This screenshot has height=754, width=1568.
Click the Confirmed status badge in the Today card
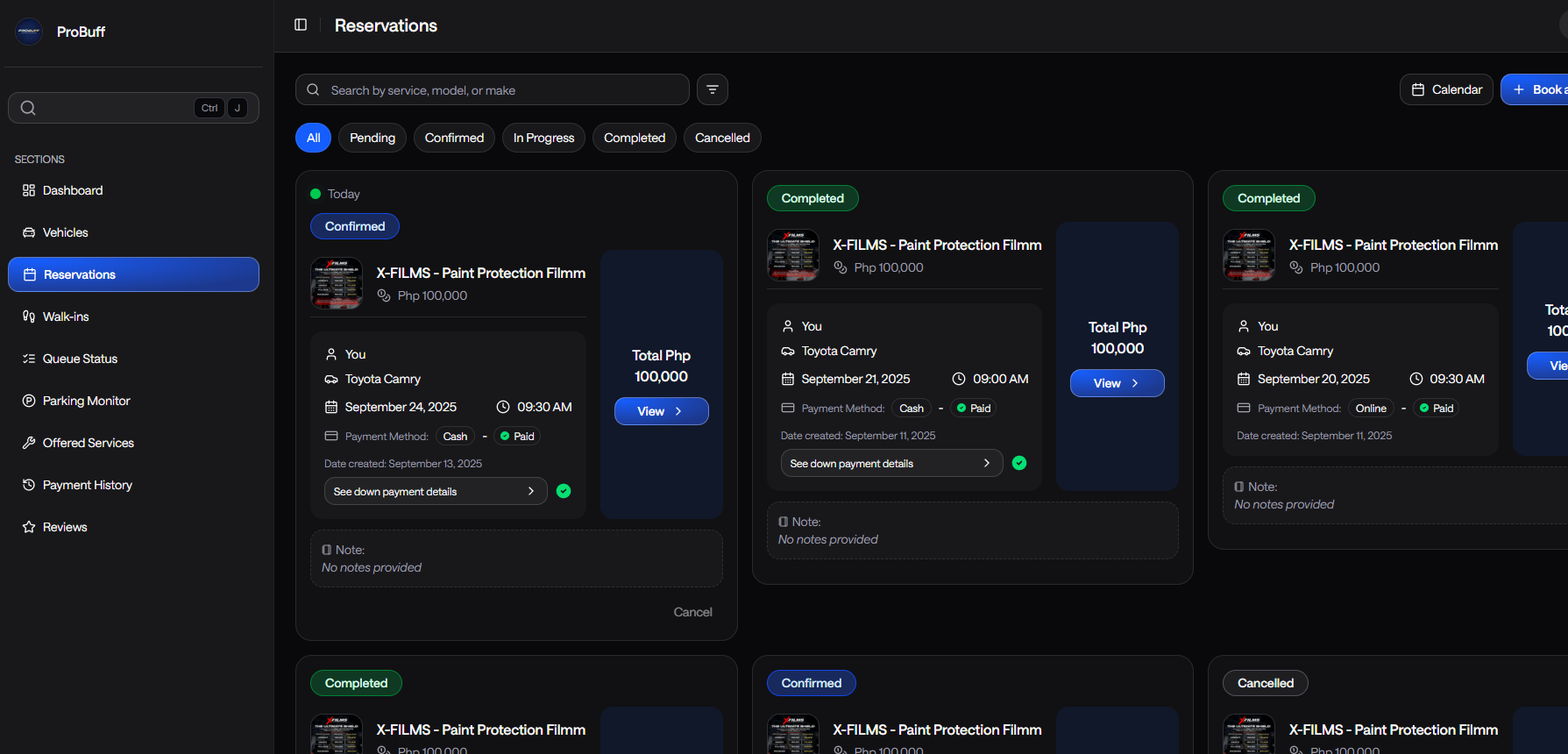click(x=355, y=226)
